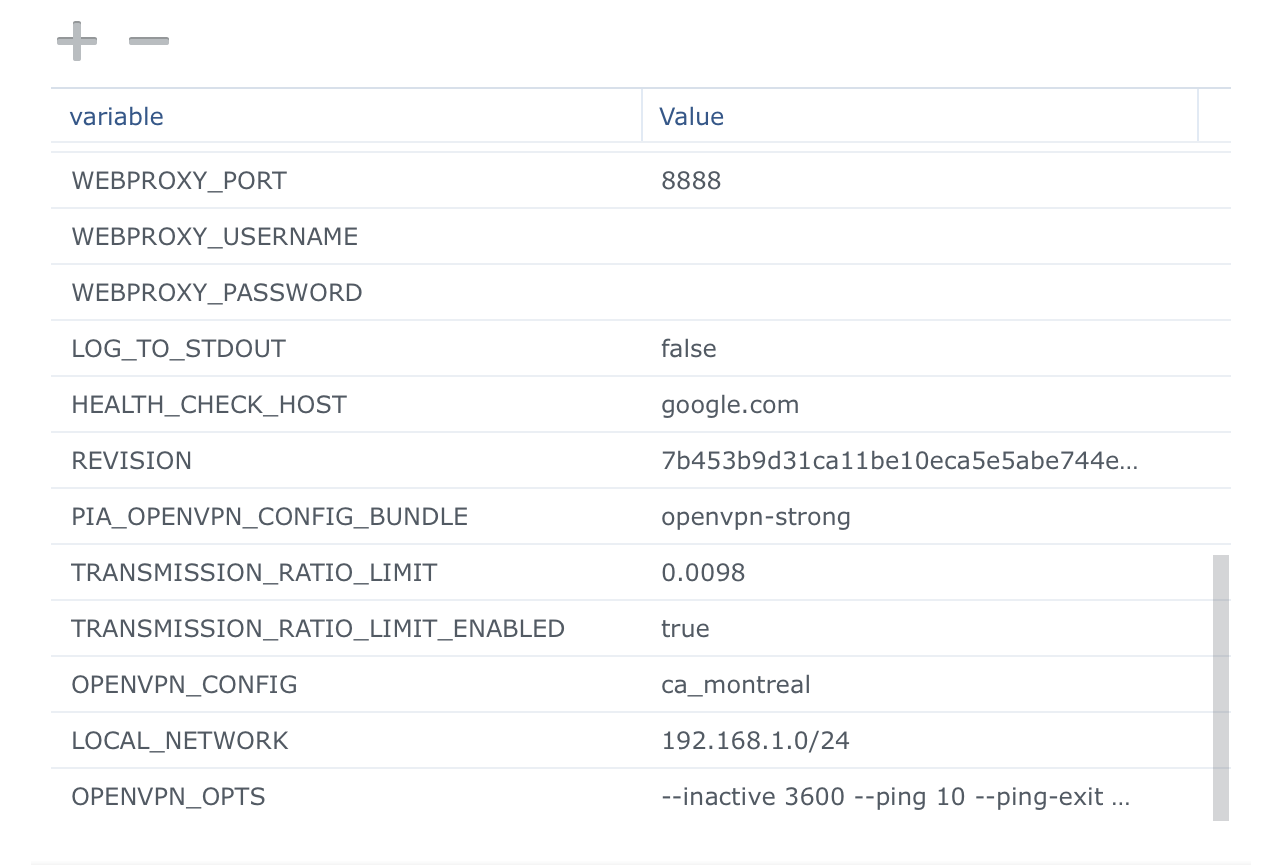
Task: Select the HEALTH_CHECK_HOST row
Action: [209, 404]
